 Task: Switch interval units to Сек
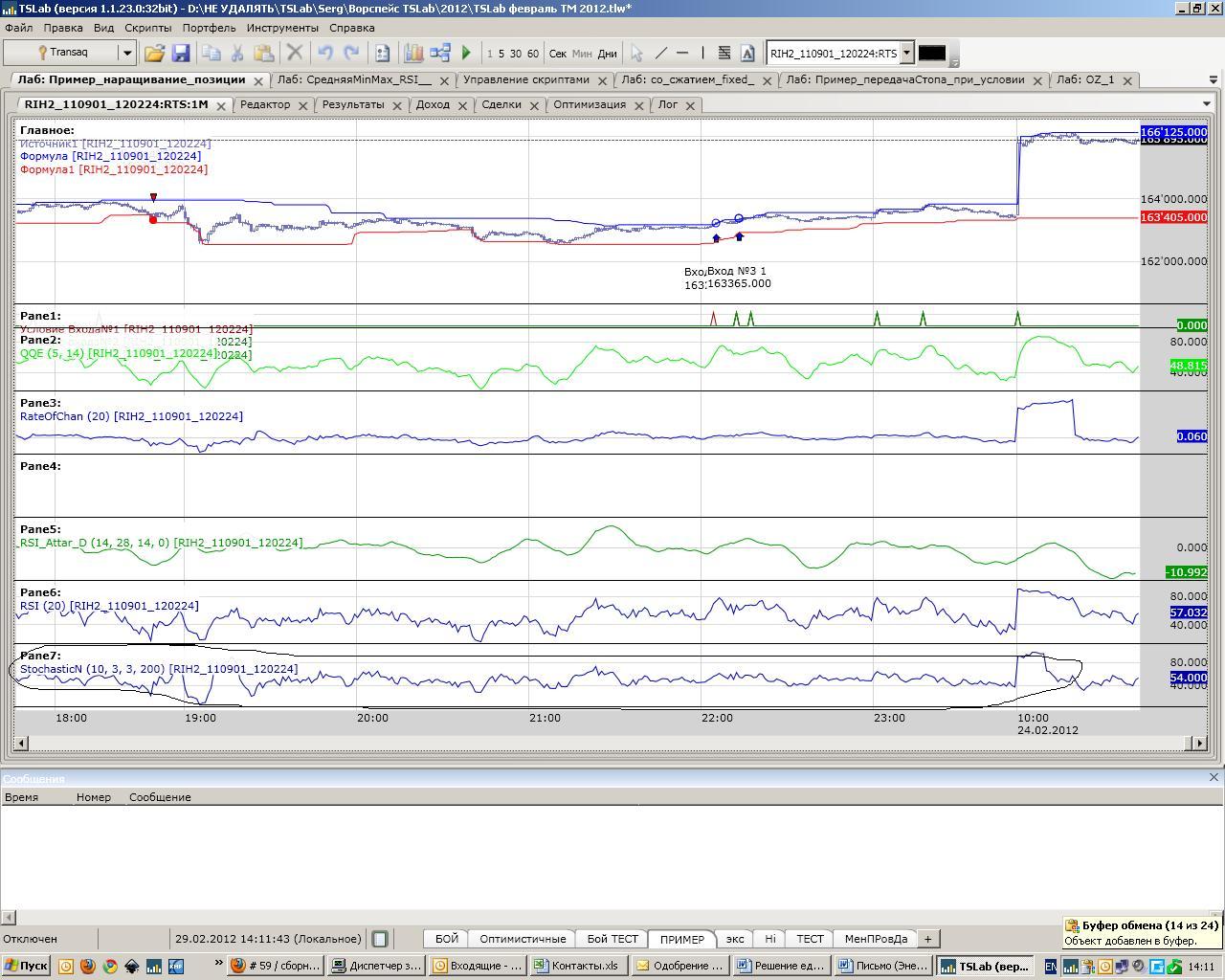coord(558,54)
